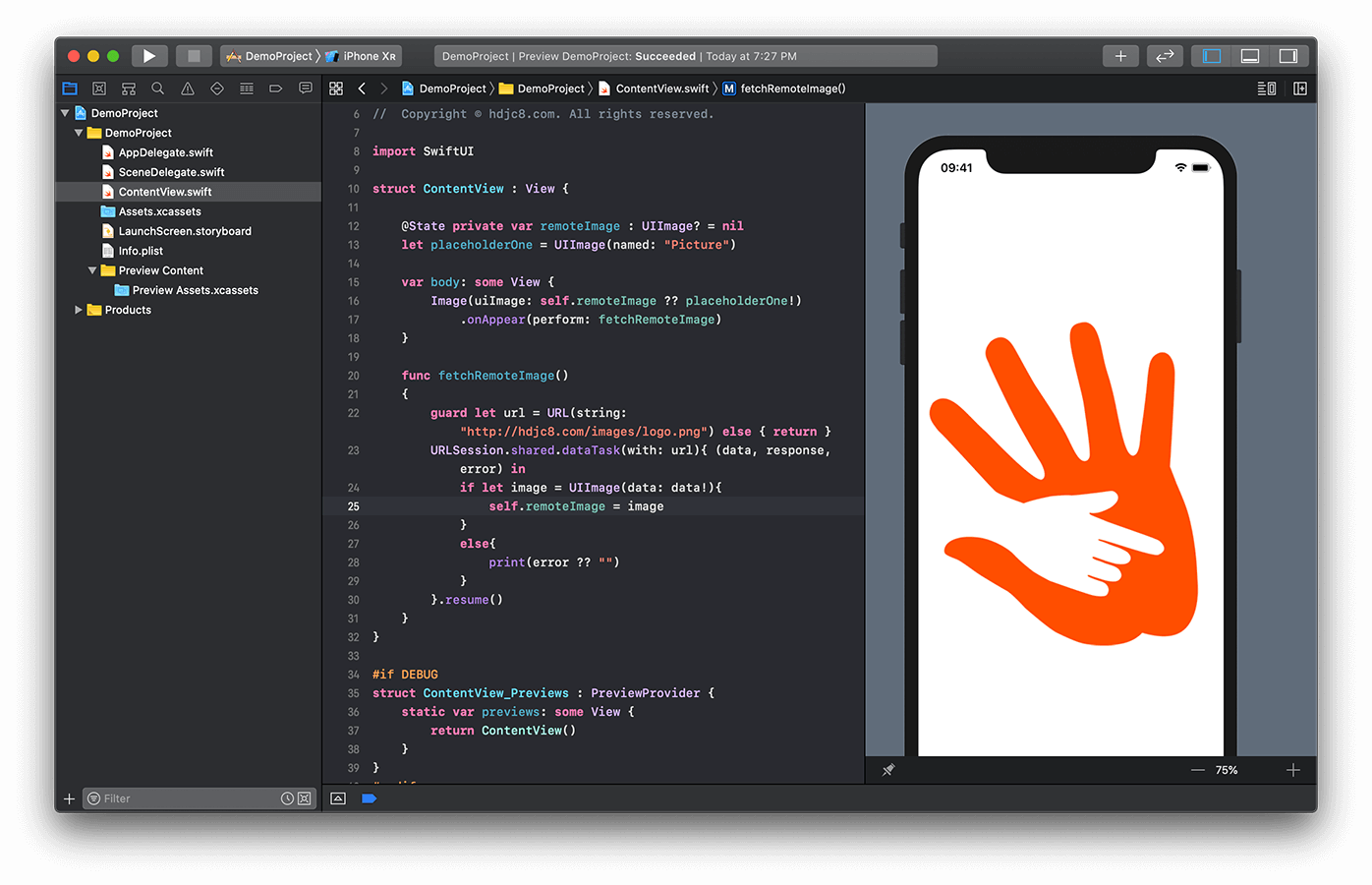Click the build status activity bar
The image size is (1372, 885).
(x=685, y=56)
